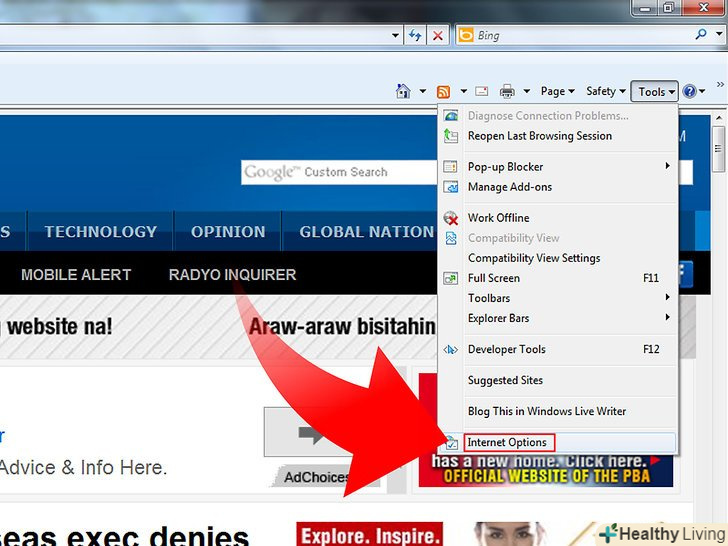Image resolution: width=728 pixels, height=546 pixels.
Task: Click the Pop-up Blocker menu icon
Action: [451, 167]
